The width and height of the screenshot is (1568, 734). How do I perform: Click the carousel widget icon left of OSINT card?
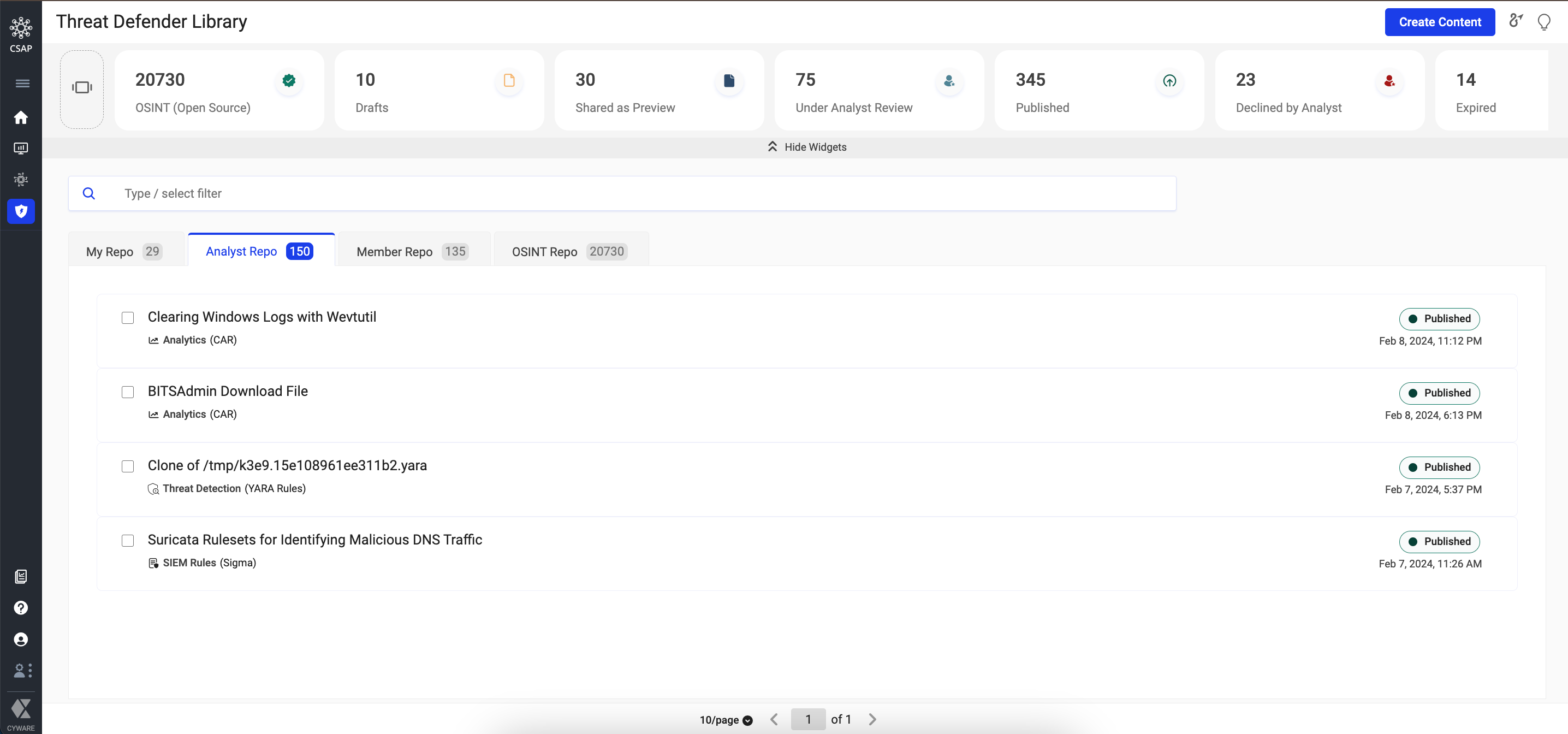[81, 88]
